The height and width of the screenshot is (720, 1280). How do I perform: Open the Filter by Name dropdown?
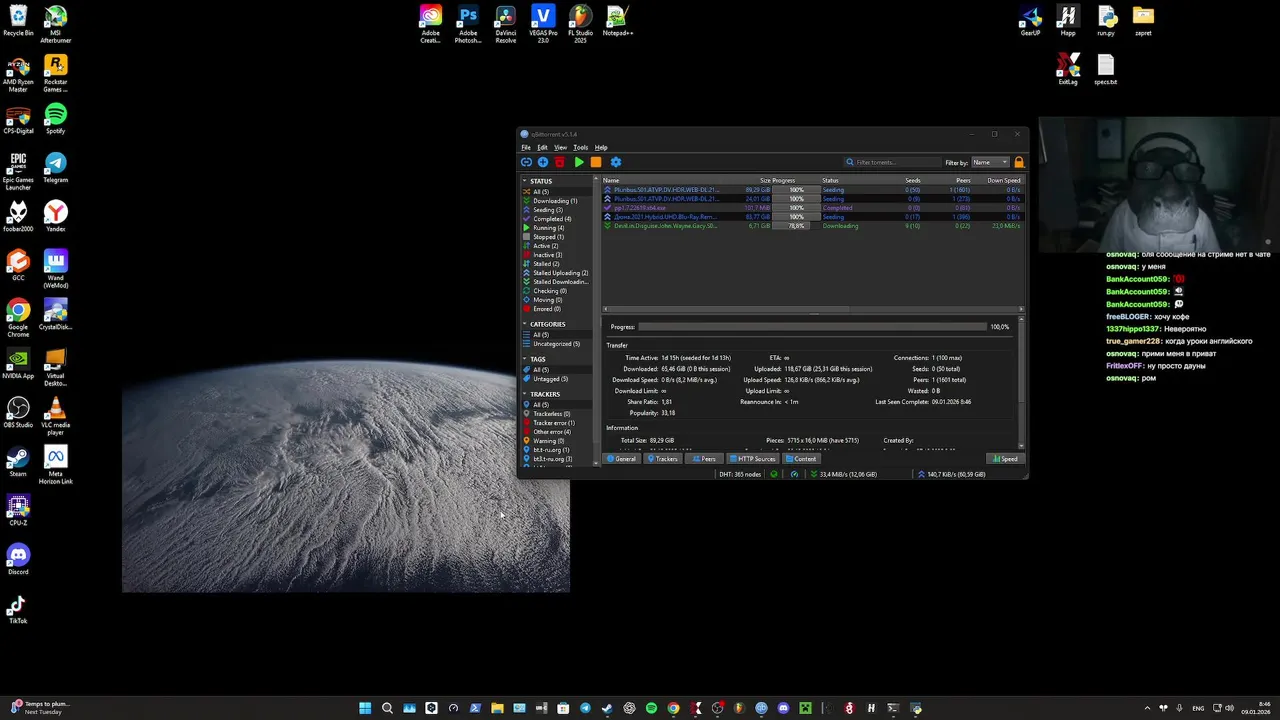(989, 162)
